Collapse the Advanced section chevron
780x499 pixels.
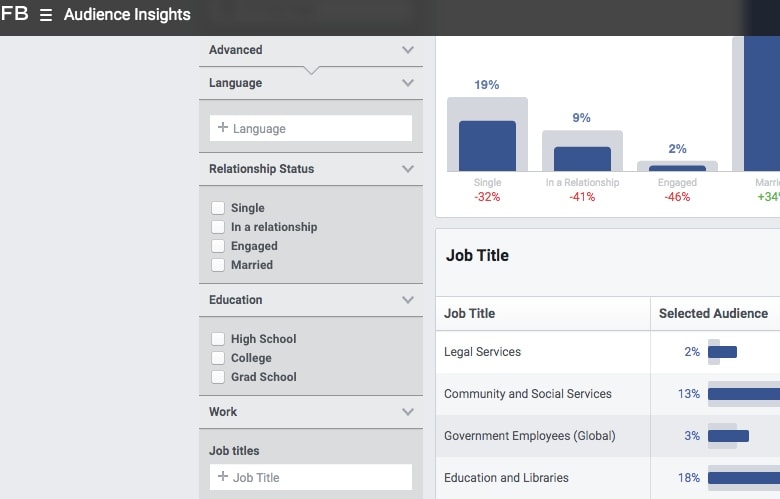pyautogui.click(x=407, y=50)
